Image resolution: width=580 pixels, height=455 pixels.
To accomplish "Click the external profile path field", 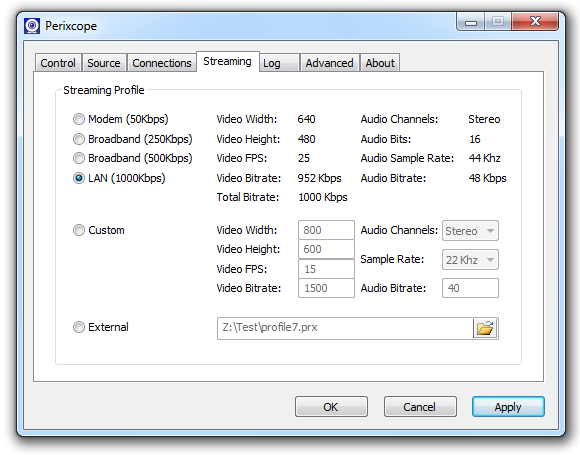I will tap(345, 328).
